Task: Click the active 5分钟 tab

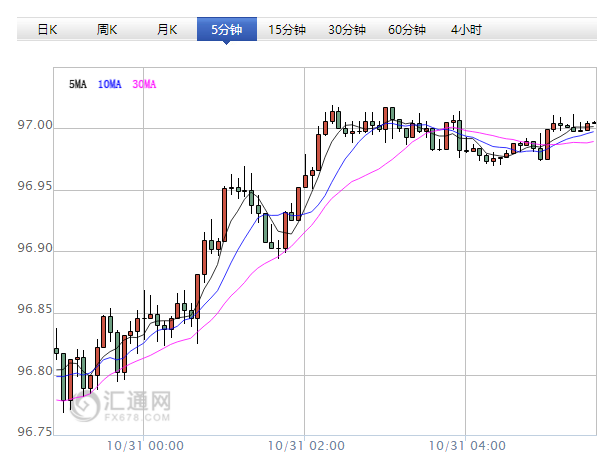Action: click(226, 29)
